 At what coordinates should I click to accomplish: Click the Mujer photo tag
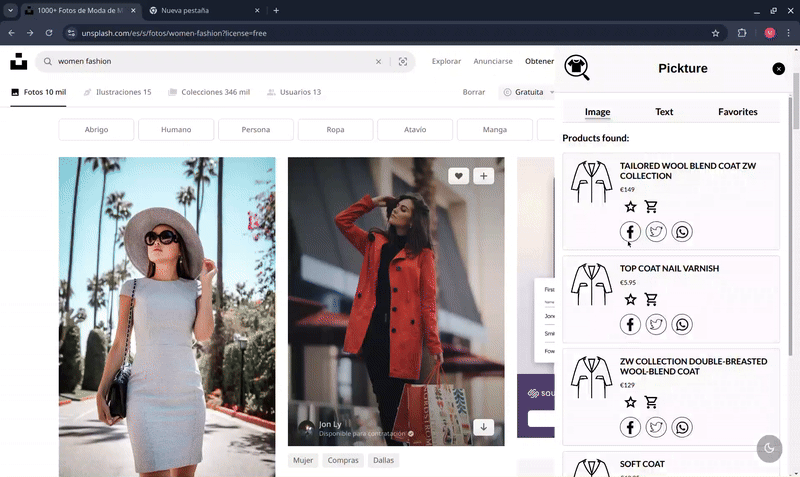[303, 460]
